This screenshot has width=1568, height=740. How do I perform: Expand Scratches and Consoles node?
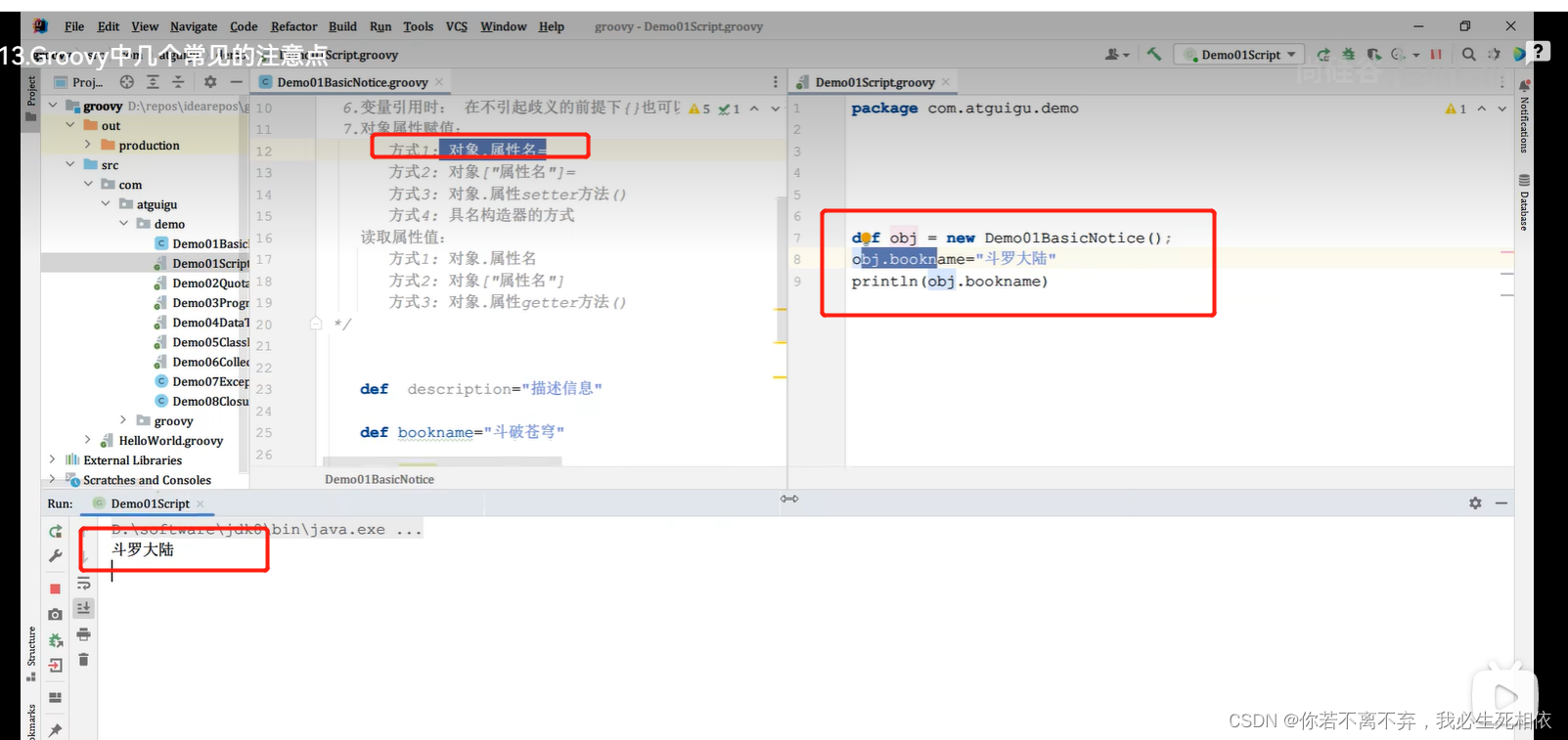53,479
